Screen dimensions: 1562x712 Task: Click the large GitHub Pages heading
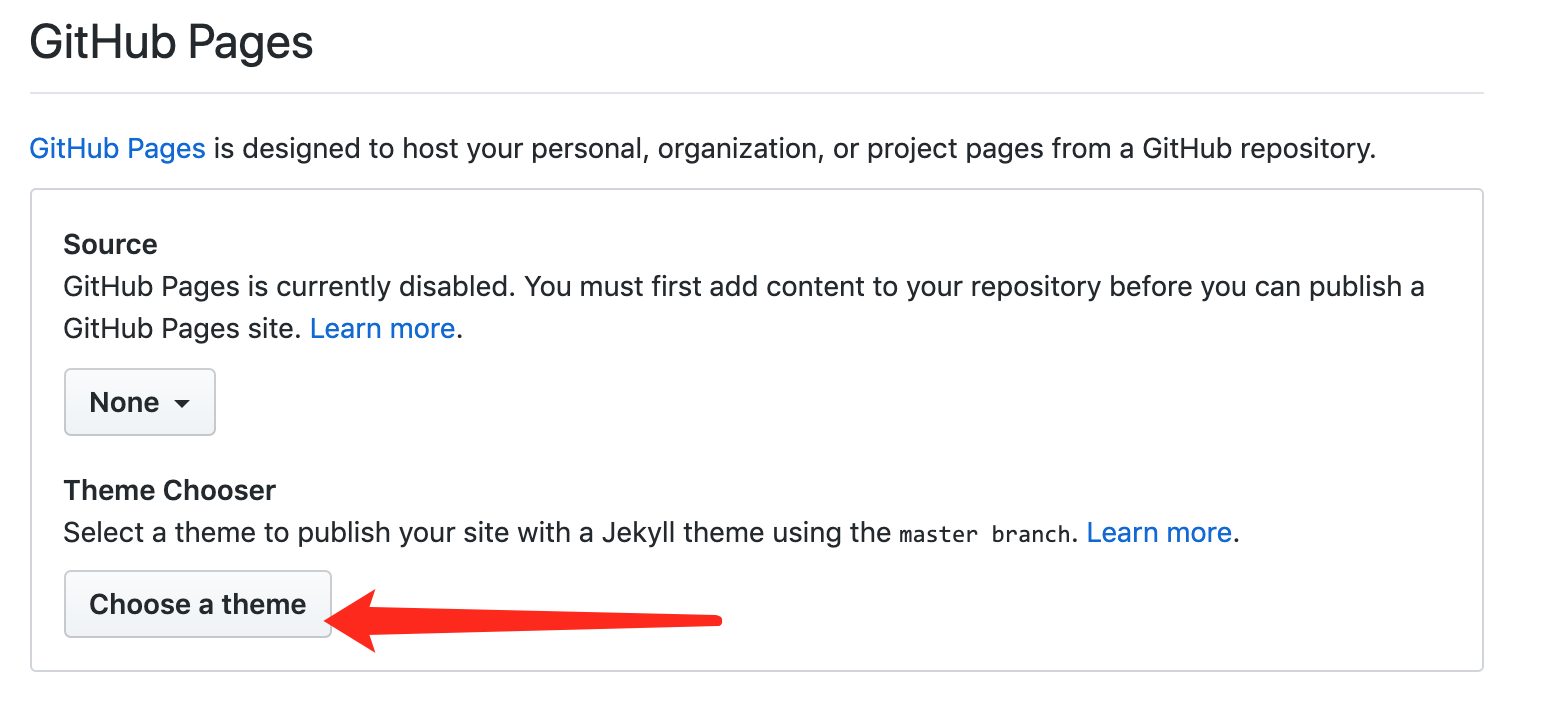tap(171, 43)
